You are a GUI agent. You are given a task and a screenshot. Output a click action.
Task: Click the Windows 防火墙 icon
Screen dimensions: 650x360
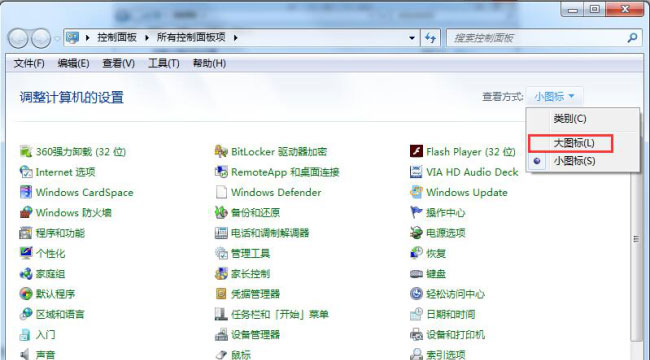[26, 212]
